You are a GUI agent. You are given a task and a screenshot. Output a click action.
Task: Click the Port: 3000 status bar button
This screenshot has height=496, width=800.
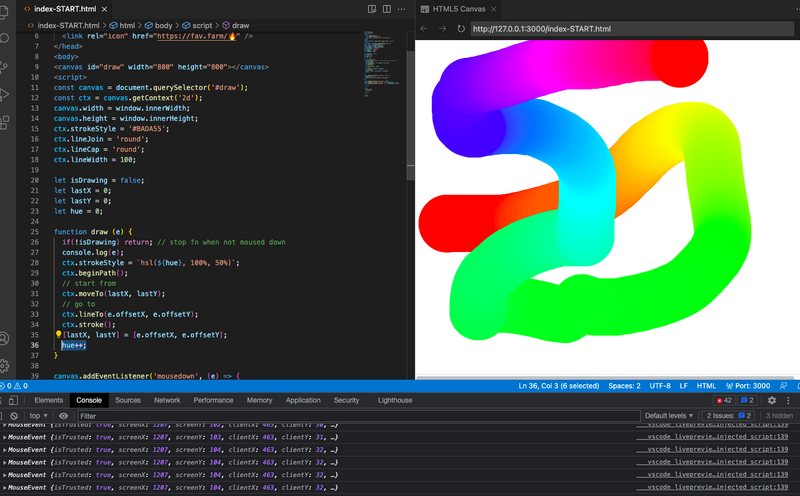[747, 385]
